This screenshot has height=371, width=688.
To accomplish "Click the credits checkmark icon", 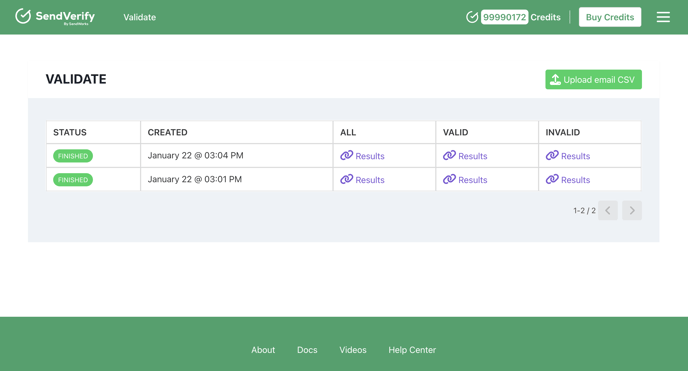I will [x=472, y=17].
